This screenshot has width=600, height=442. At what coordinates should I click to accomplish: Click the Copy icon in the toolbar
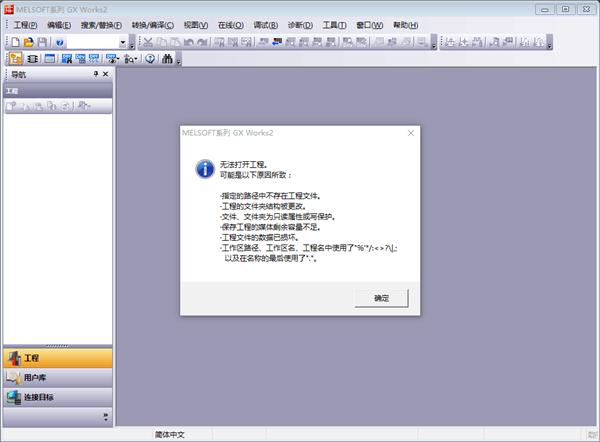[162, 42]
